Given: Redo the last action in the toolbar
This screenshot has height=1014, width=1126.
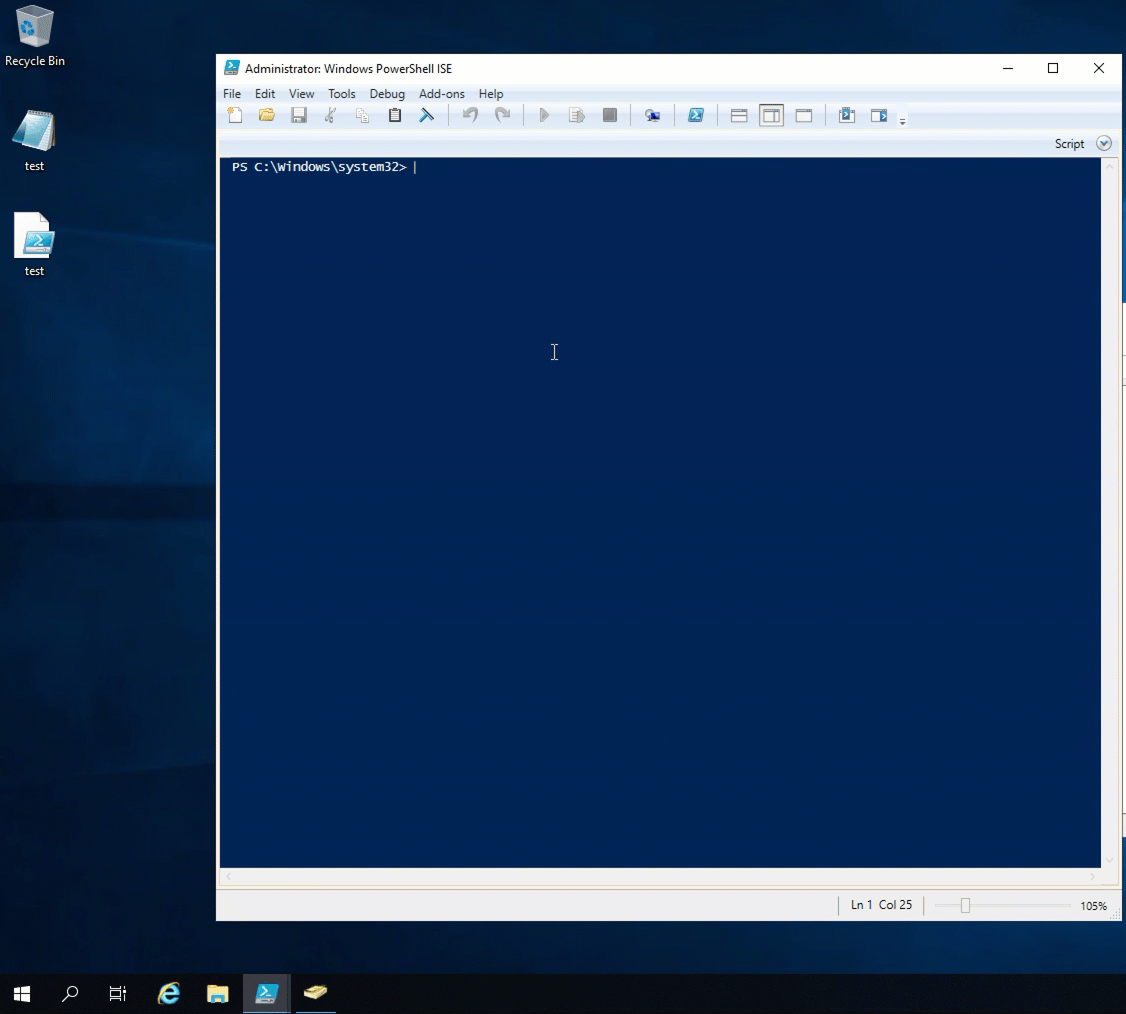Looking at the screenshot, I should 503,115.
